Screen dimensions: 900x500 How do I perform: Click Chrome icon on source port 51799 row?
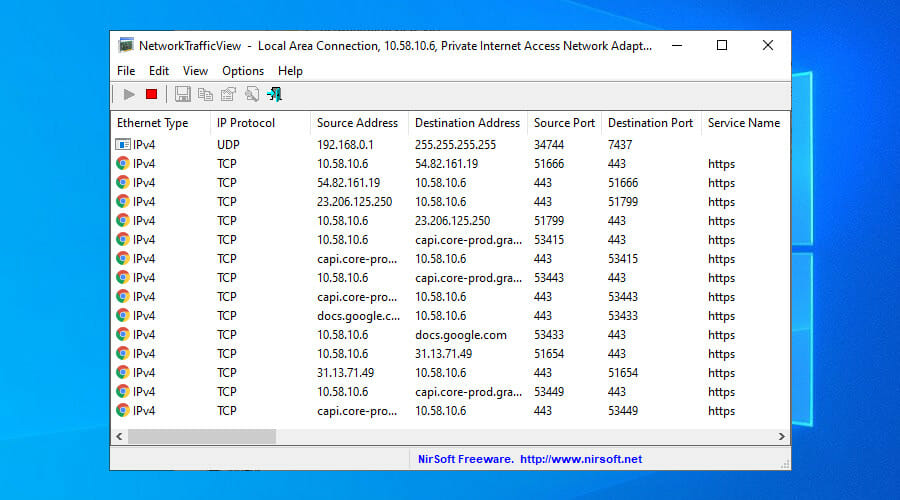click(x=122, y=220)
